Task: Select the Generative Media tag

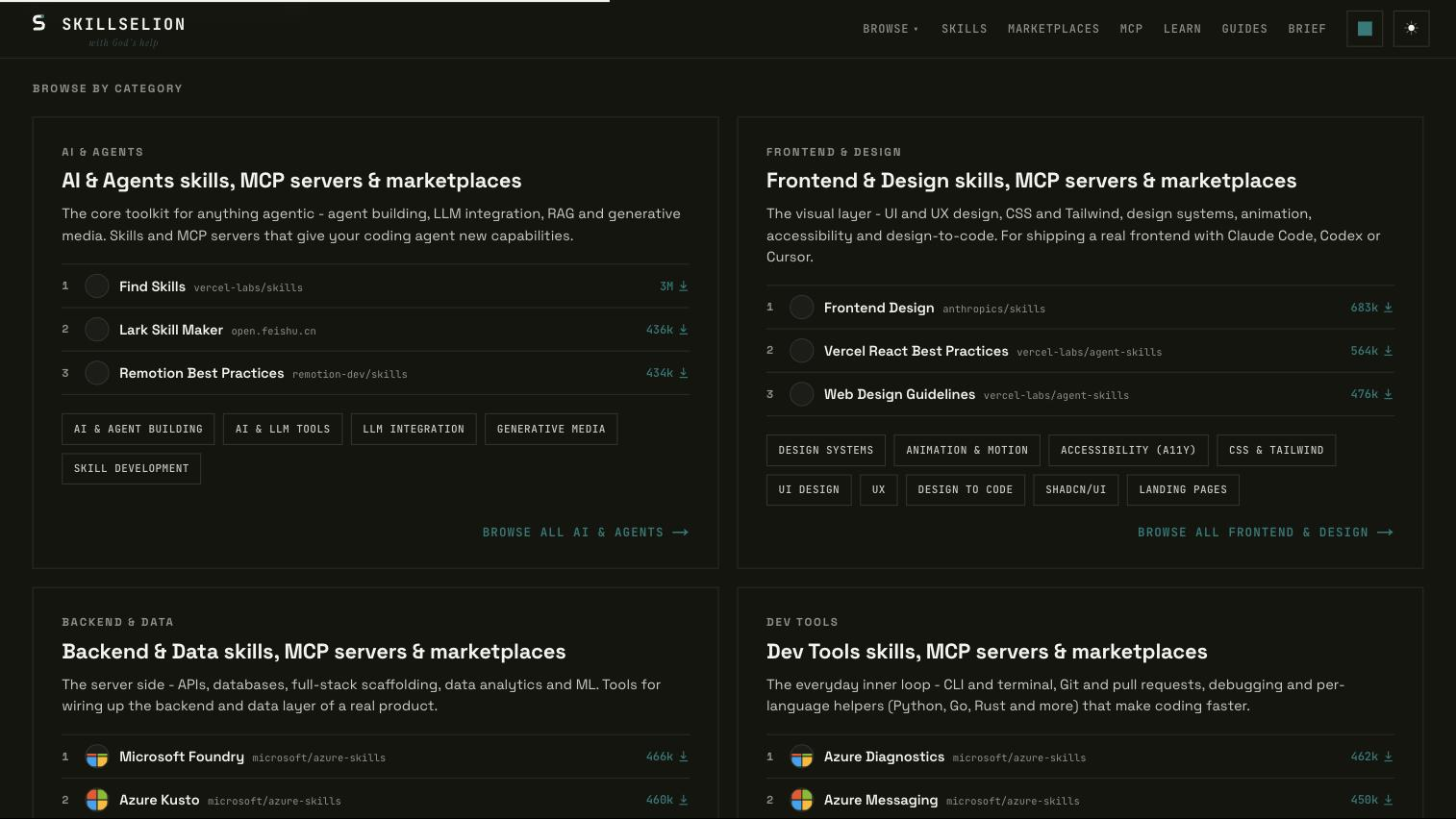Action: pos(551,429)
